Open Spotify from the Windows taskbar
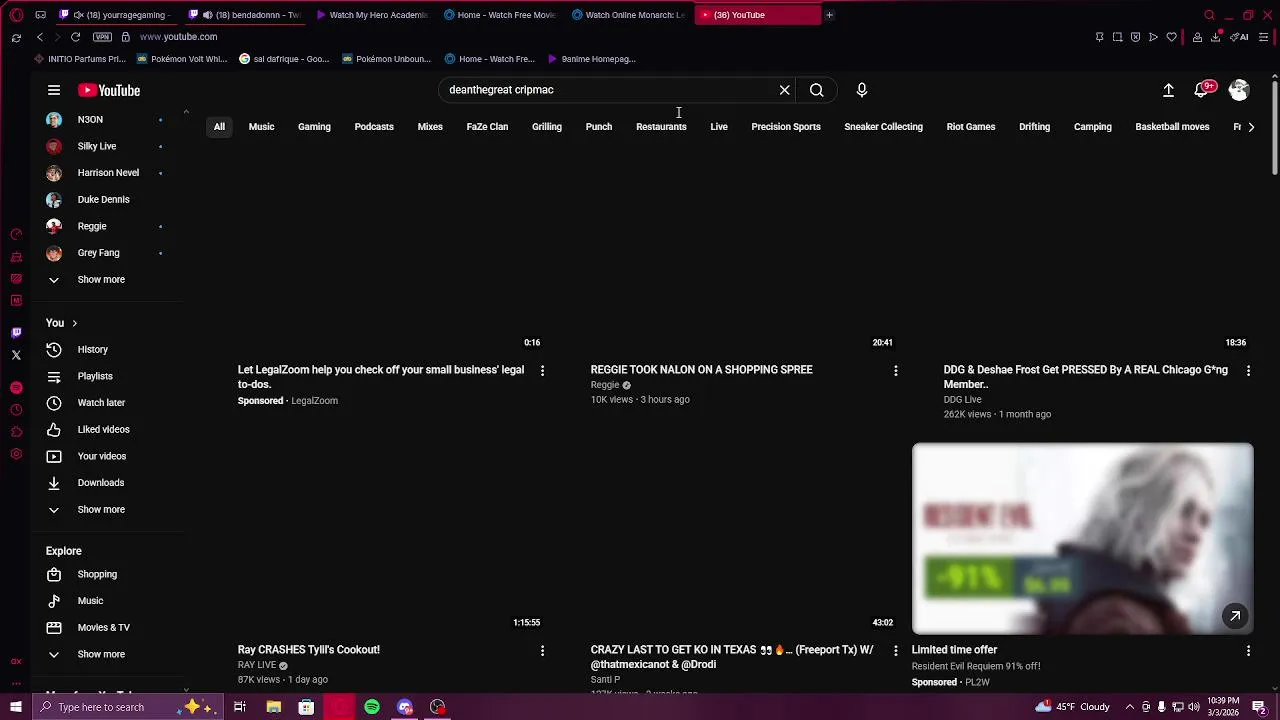The height and width of the screenshot is (720, 1280). (372, 707)
